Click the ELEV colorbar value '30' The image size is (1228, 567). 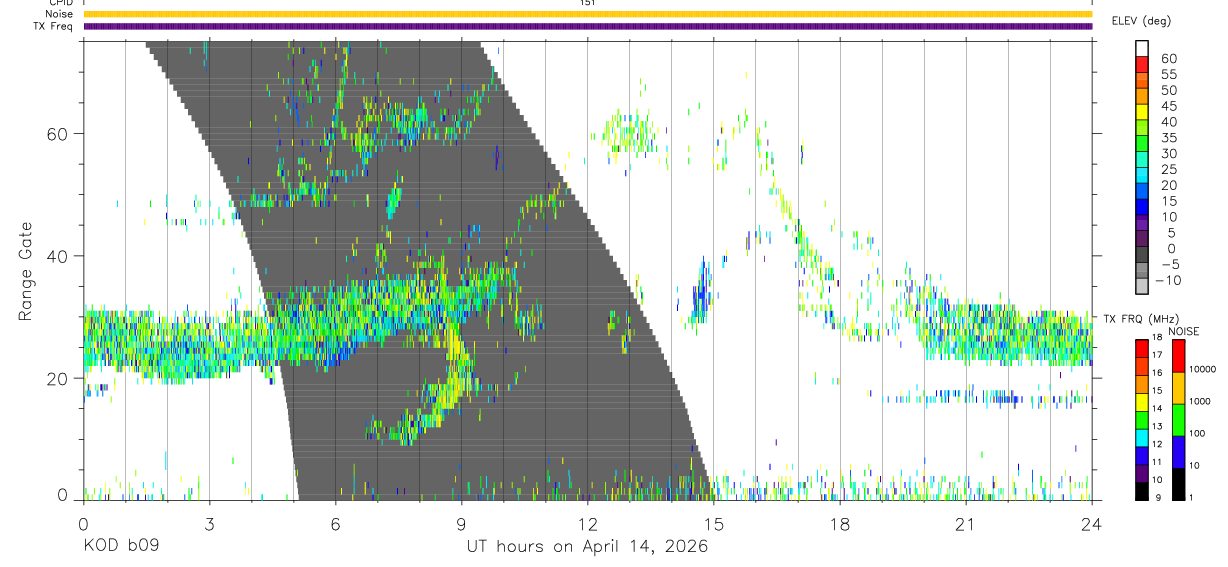(x=1170, y=154)
